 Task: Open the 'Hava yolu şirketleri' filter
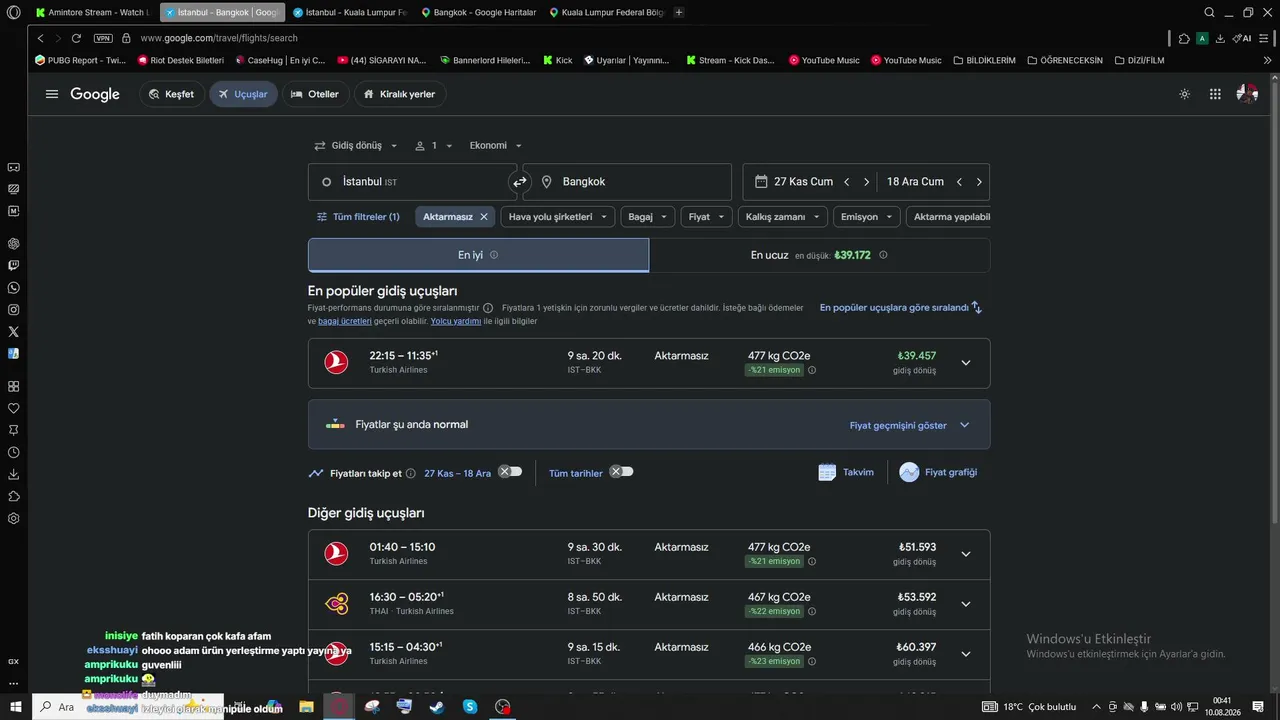point(558,217)
